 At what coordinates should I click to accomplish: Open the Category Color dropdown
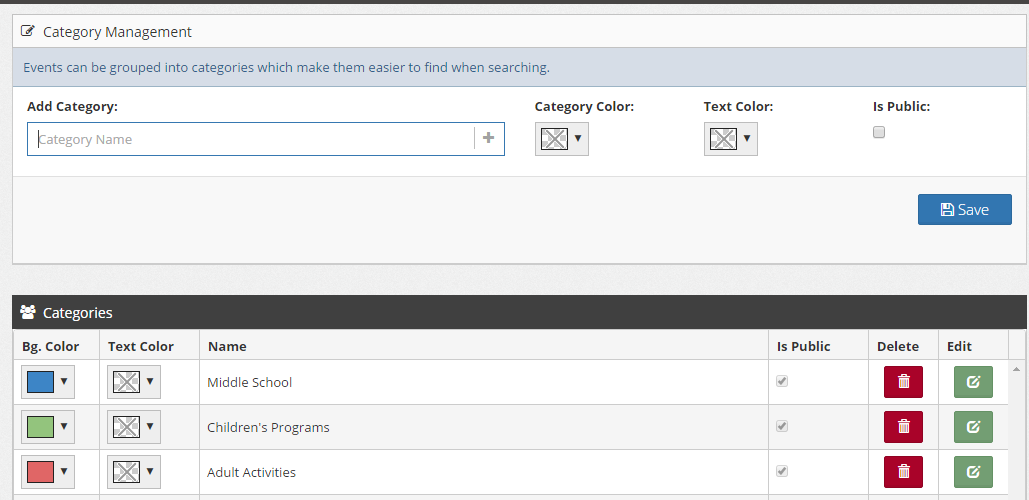(x=562, y=138)
